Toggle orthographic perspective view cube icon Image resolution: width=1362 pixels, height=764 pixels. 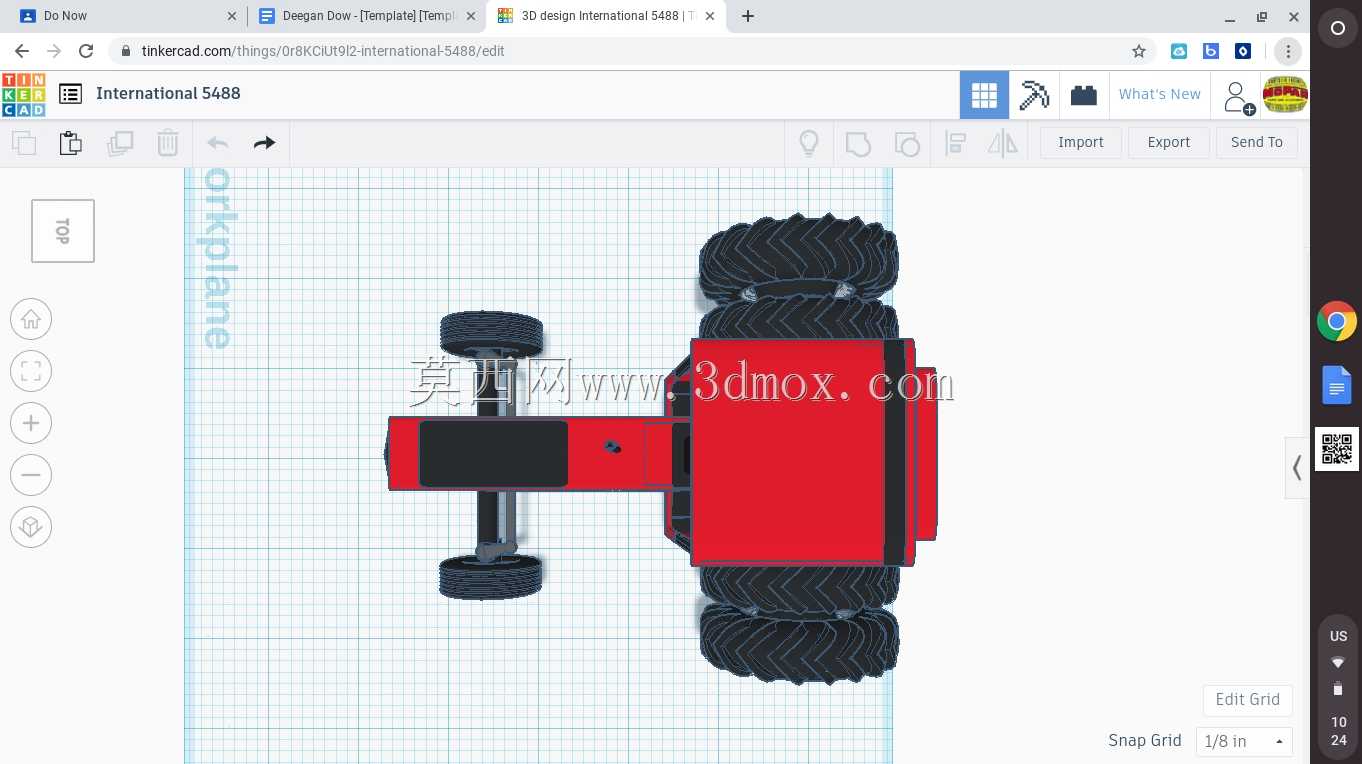[31, 527]
